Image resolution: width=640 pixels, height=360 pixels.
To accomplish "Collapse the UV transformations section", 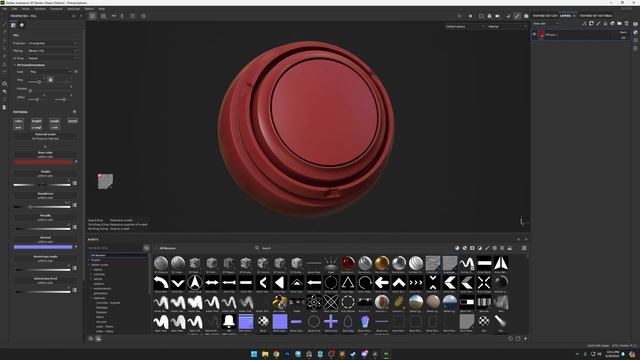I will (x=15, y=65).
